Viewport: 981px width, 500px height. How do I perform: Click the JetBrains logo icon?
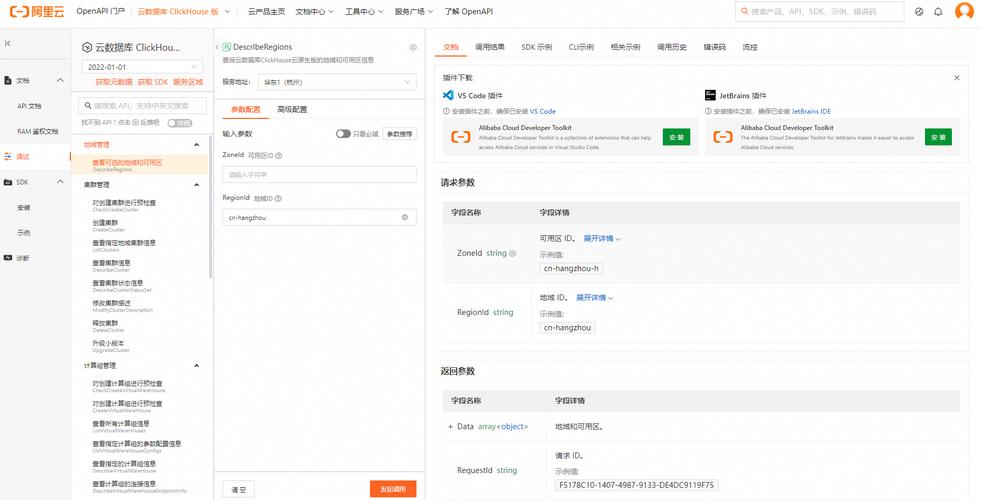coord(710,95)
